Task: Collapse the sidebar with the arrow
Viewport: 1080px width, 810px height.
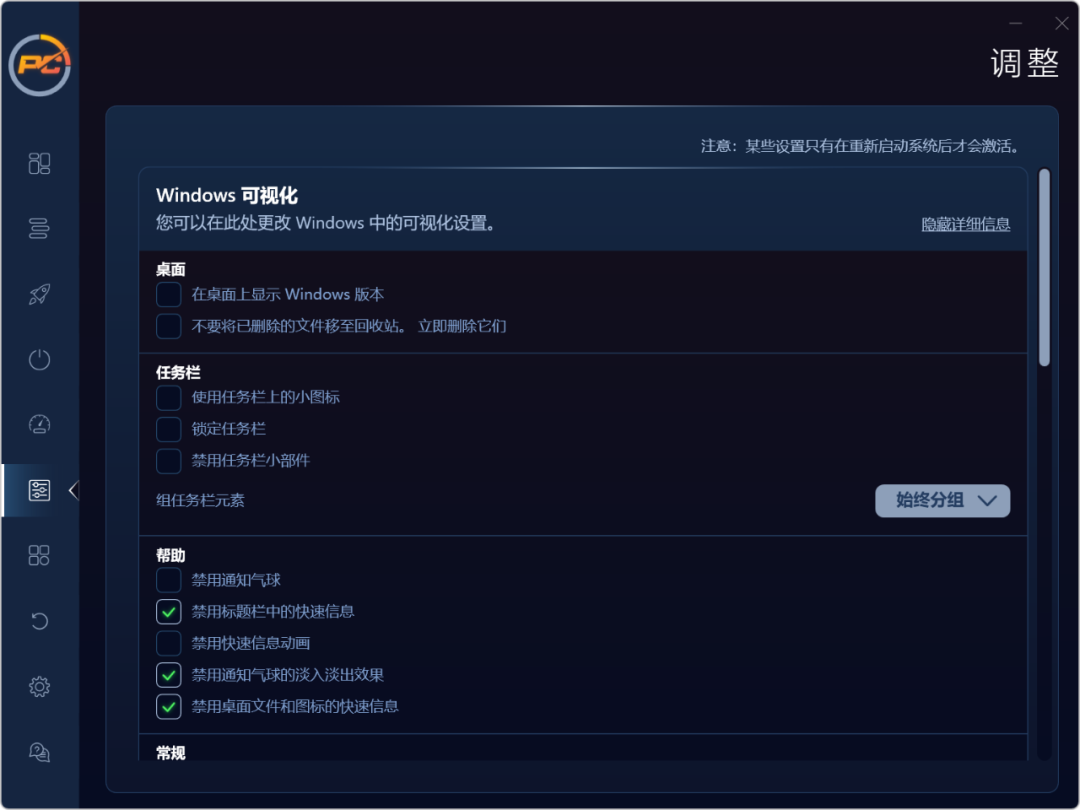Action: click(x=74, y=490)
